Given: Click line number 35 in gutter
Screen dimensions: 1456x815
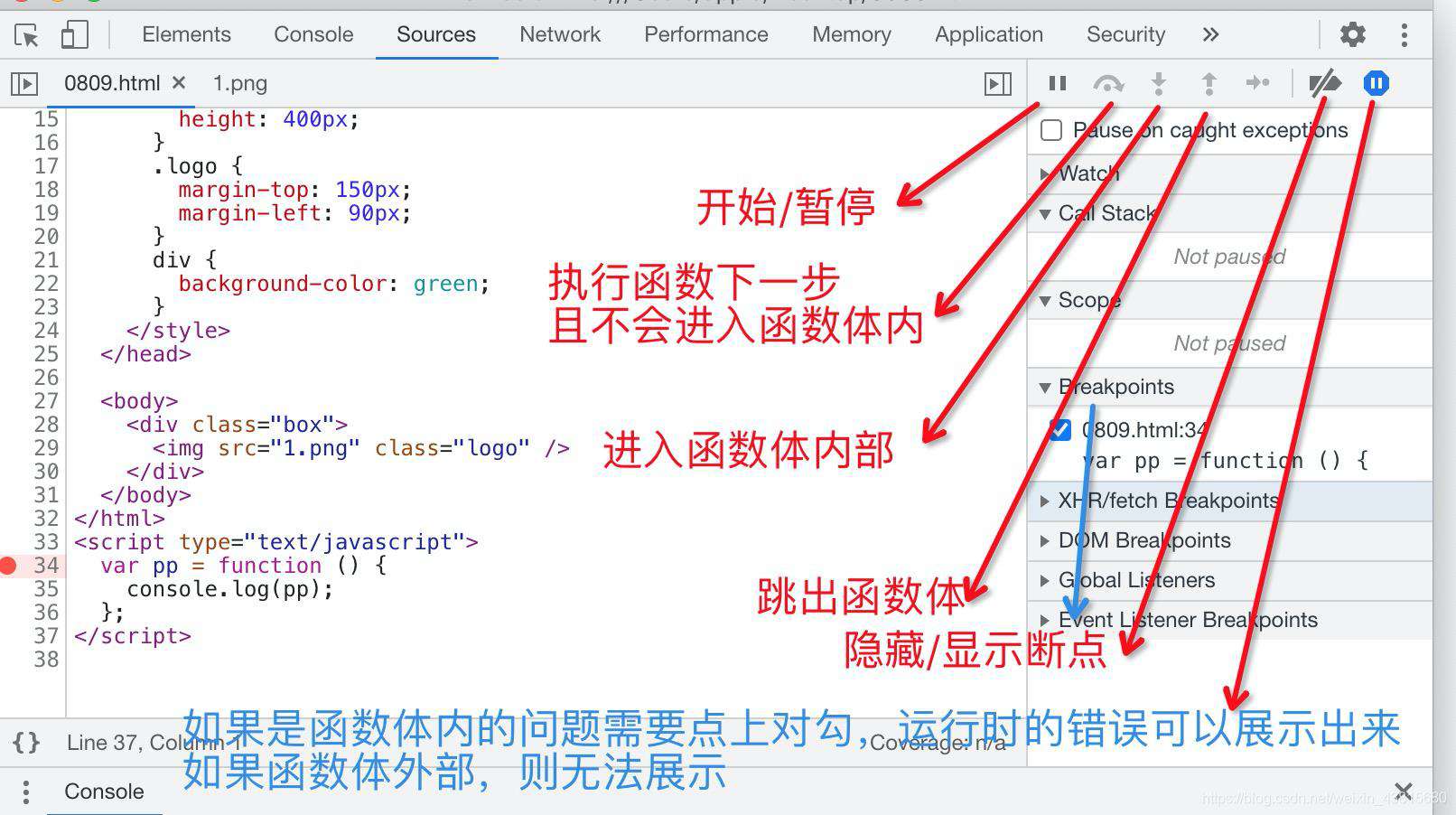Looking at the screenshot, I should [46, 589].
